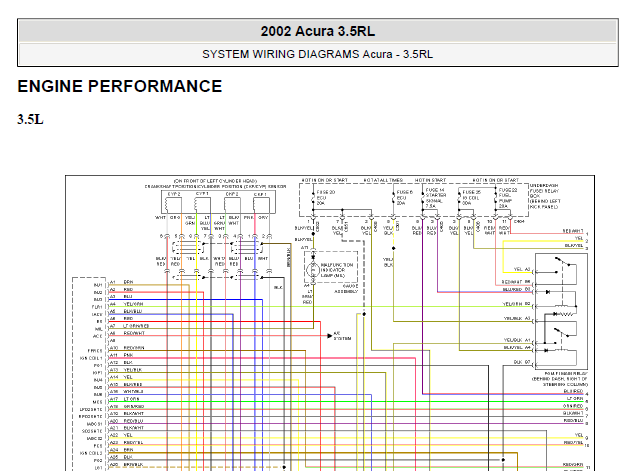Click the 'CKP 1' sensor coil label
The image size is (628, 471).
click(x=260, y=194)
